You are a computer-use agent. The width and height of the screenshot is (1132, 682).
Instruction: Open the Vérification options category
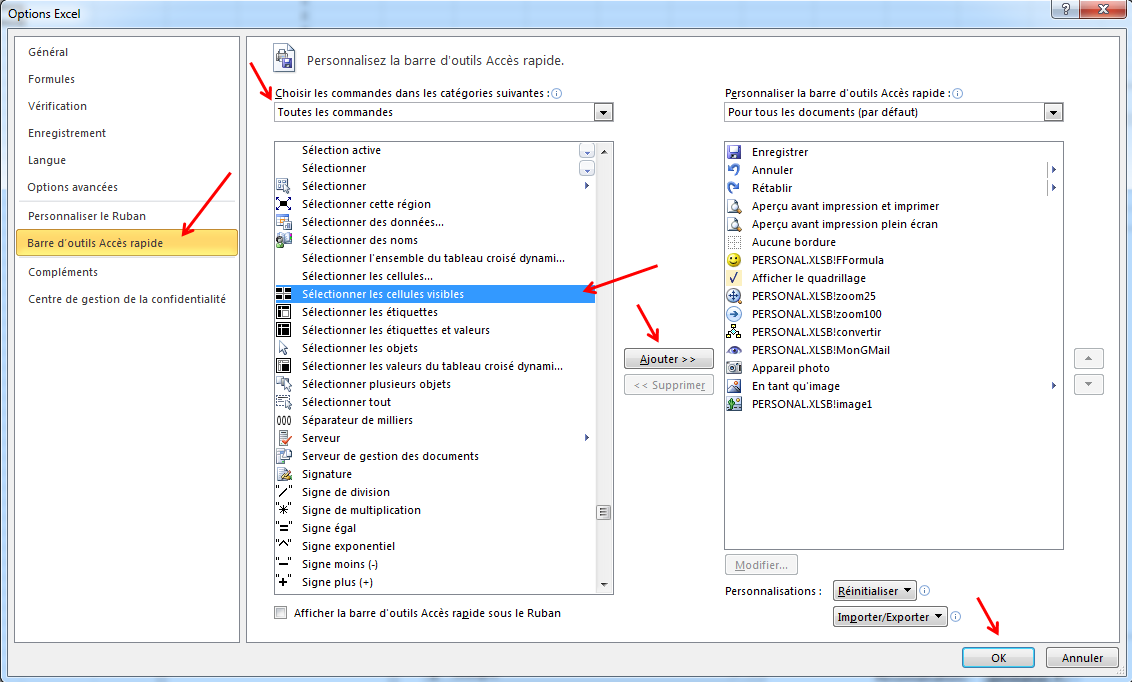(57, 106)
